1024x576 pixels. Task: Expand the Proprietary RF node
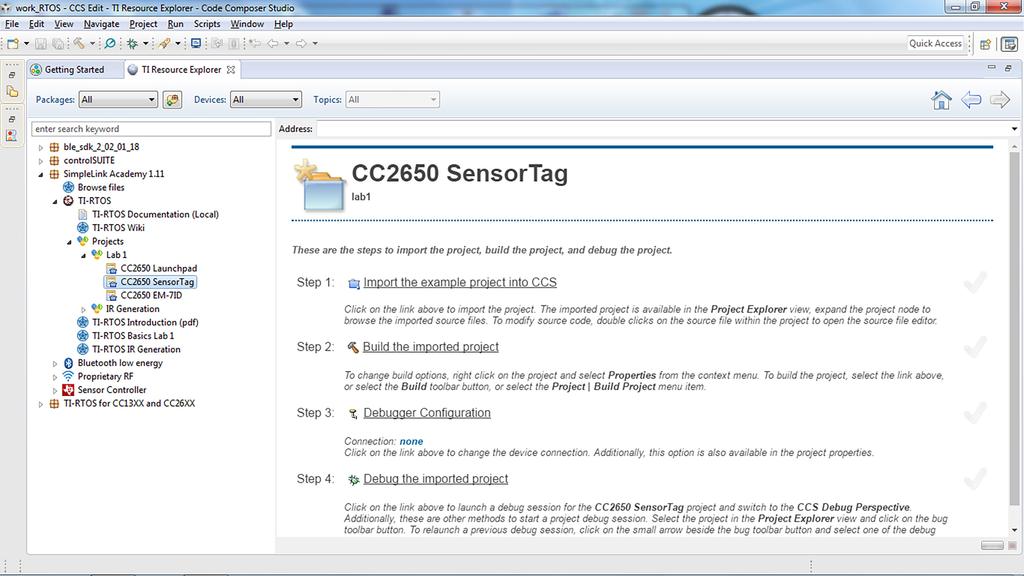click(x=55, y=377)
